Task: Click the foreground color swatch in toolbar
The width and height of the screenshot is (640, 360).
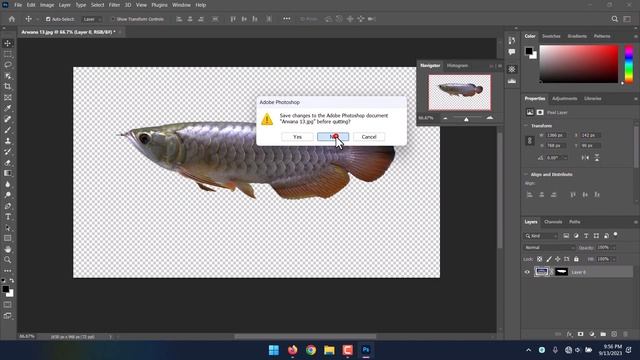Action: point(5,289)
